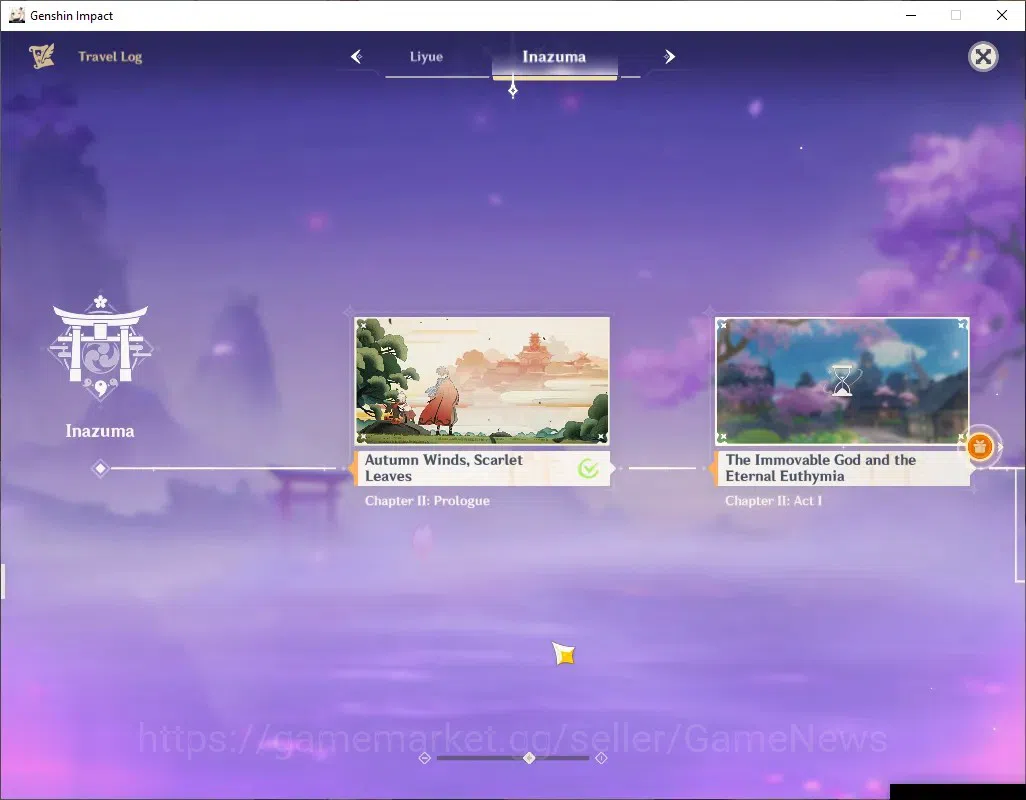Switch to the Liyue tab
The height and width of the screenshot is (800, 1026).
[427, 57]
